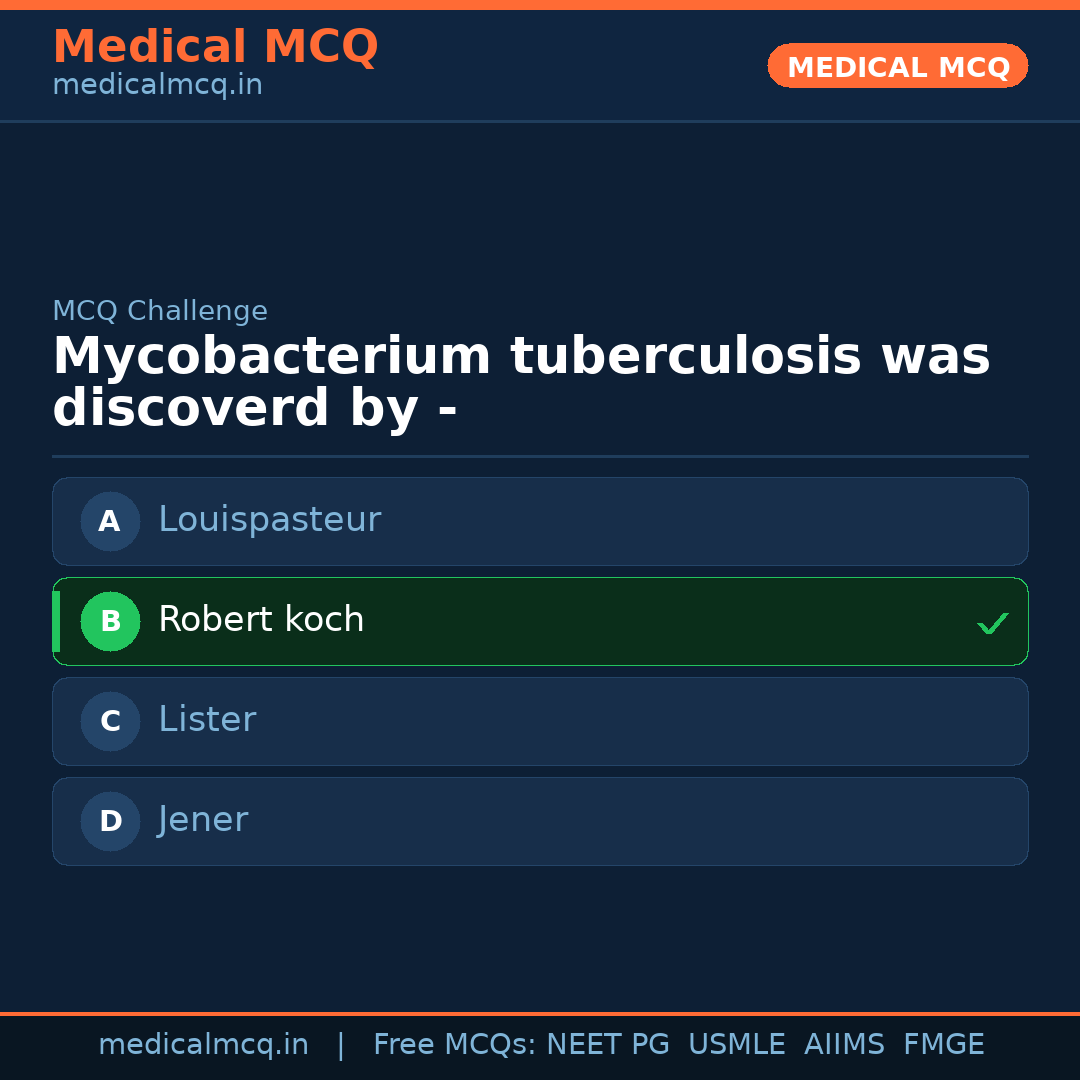Click the question text about Mycobacterium tuberculosis
The image size is (1080, 1080).
coord(520,380)
